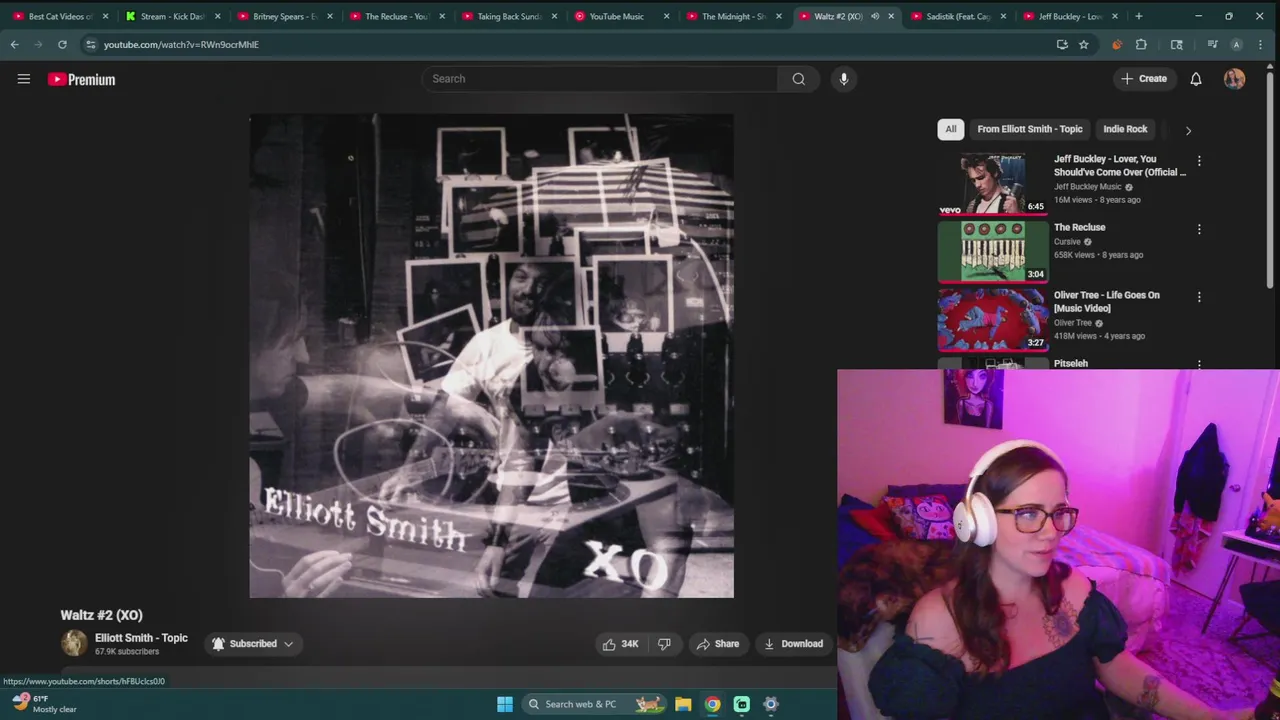Switch to Stream - Kick Dashboard tab
The width and height of the screenshot is (1280, 720).
(x=172, y=16)
